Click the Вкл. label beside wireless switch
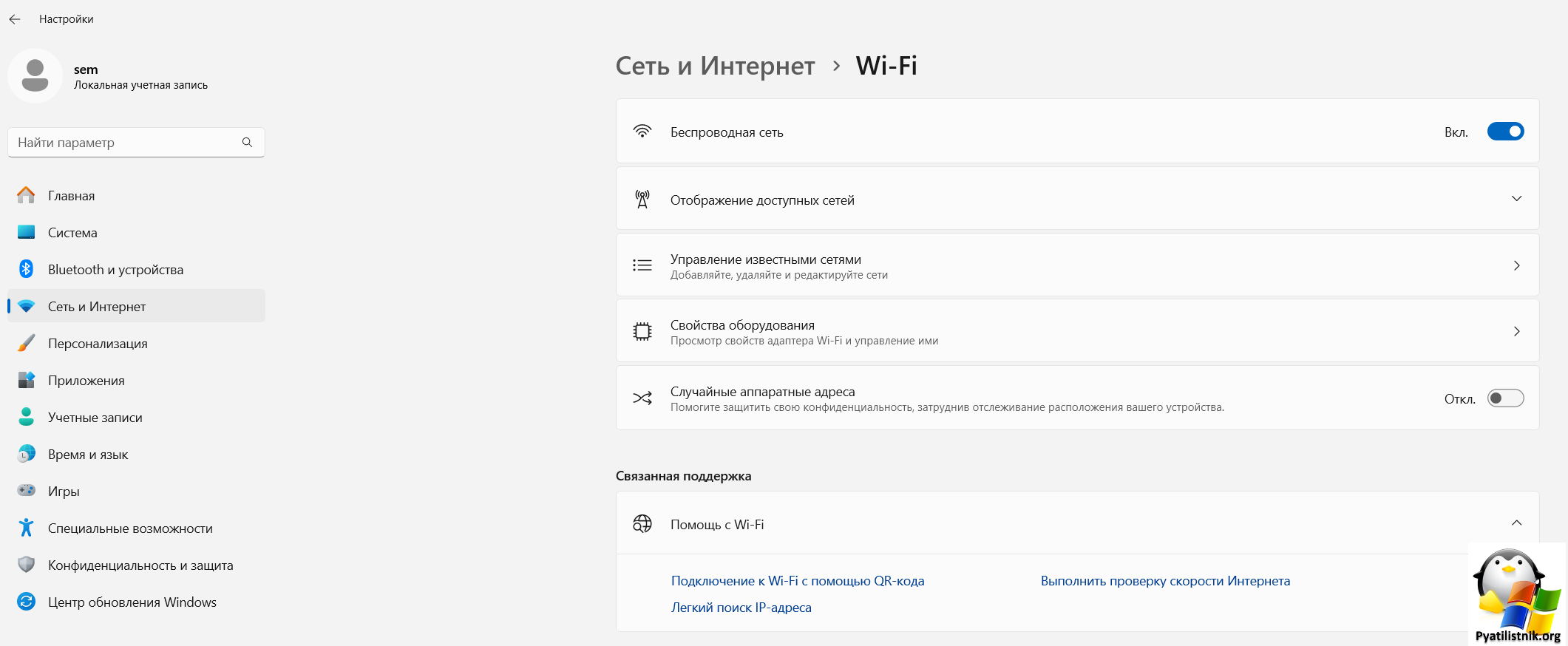 (x=1456, y=132)
